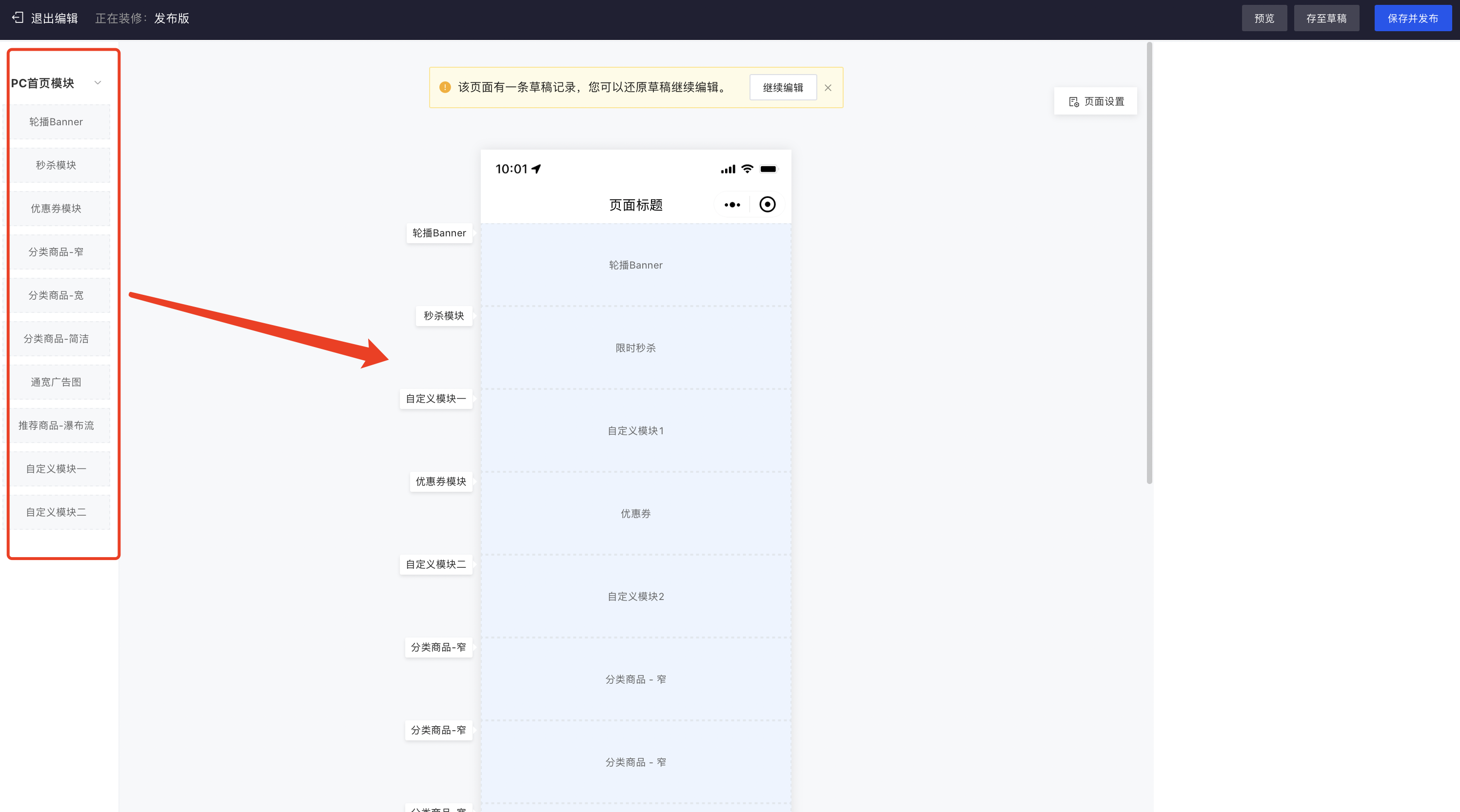Image resolution: width=1460 pixels, height=812 pixels.
Task: Click the circular target icon in phone header
Action: pos(767,205)
